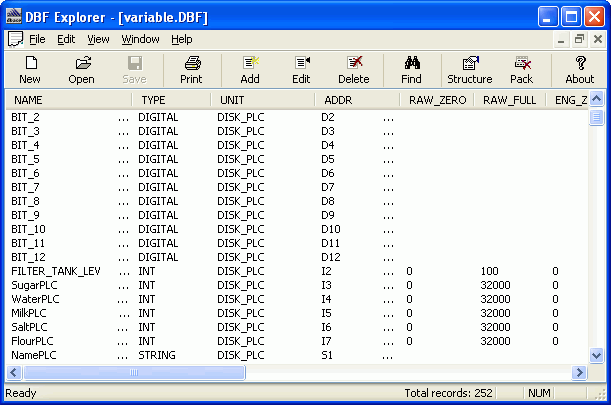
Task: Select the BIT_7 name cell
Action: pyautogui.click(x=25, y=187)
